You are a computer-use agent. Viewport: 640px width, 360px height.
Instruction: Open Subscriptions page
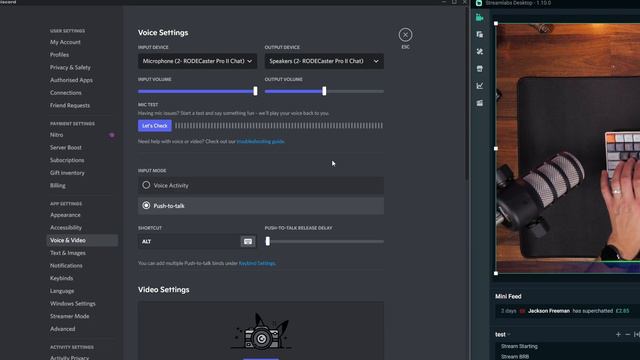tap(67, 160)
